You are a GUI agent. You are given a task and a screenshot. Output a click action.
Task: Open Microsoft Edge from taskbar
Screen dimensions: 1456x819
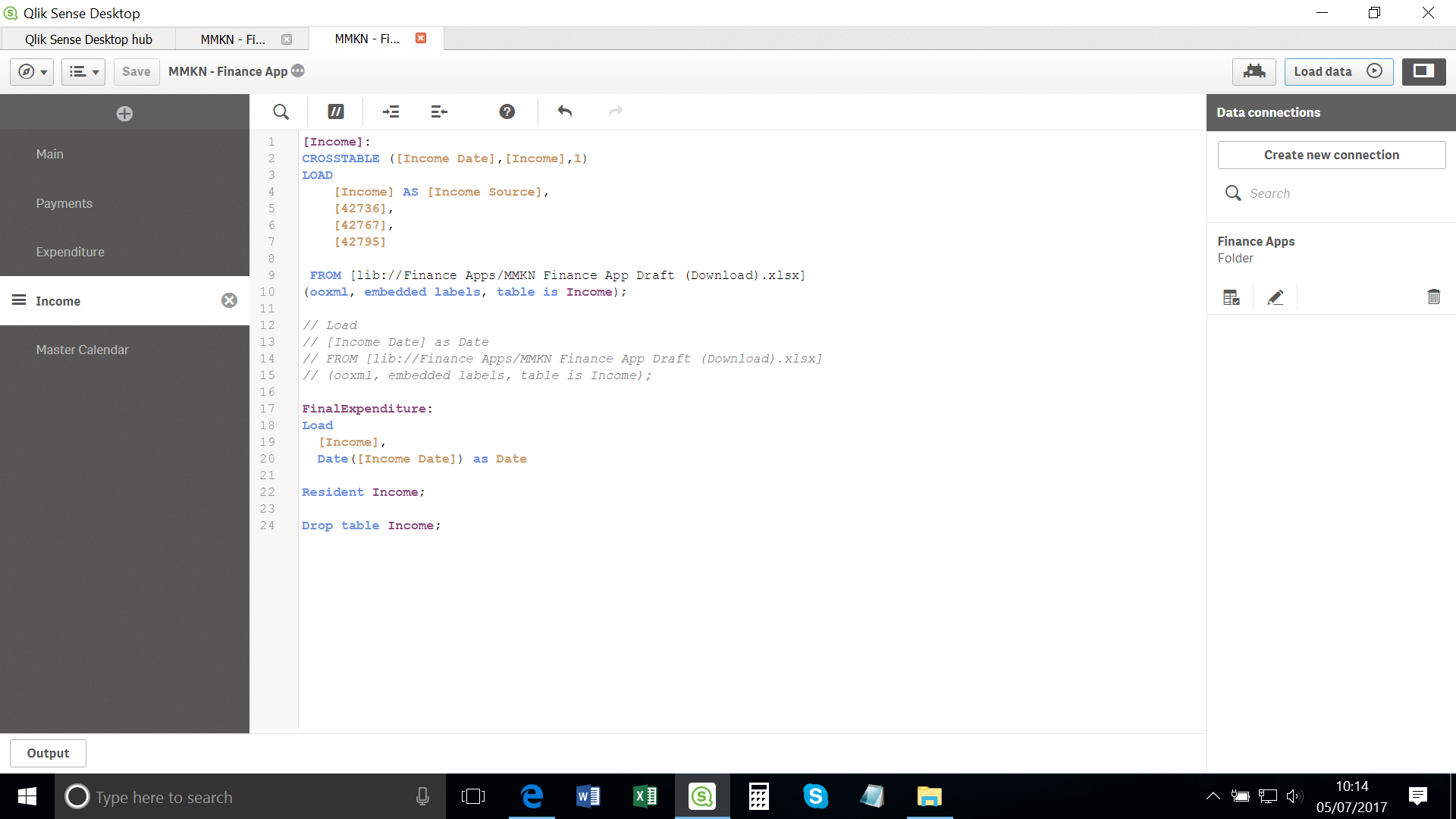[532, 796]
